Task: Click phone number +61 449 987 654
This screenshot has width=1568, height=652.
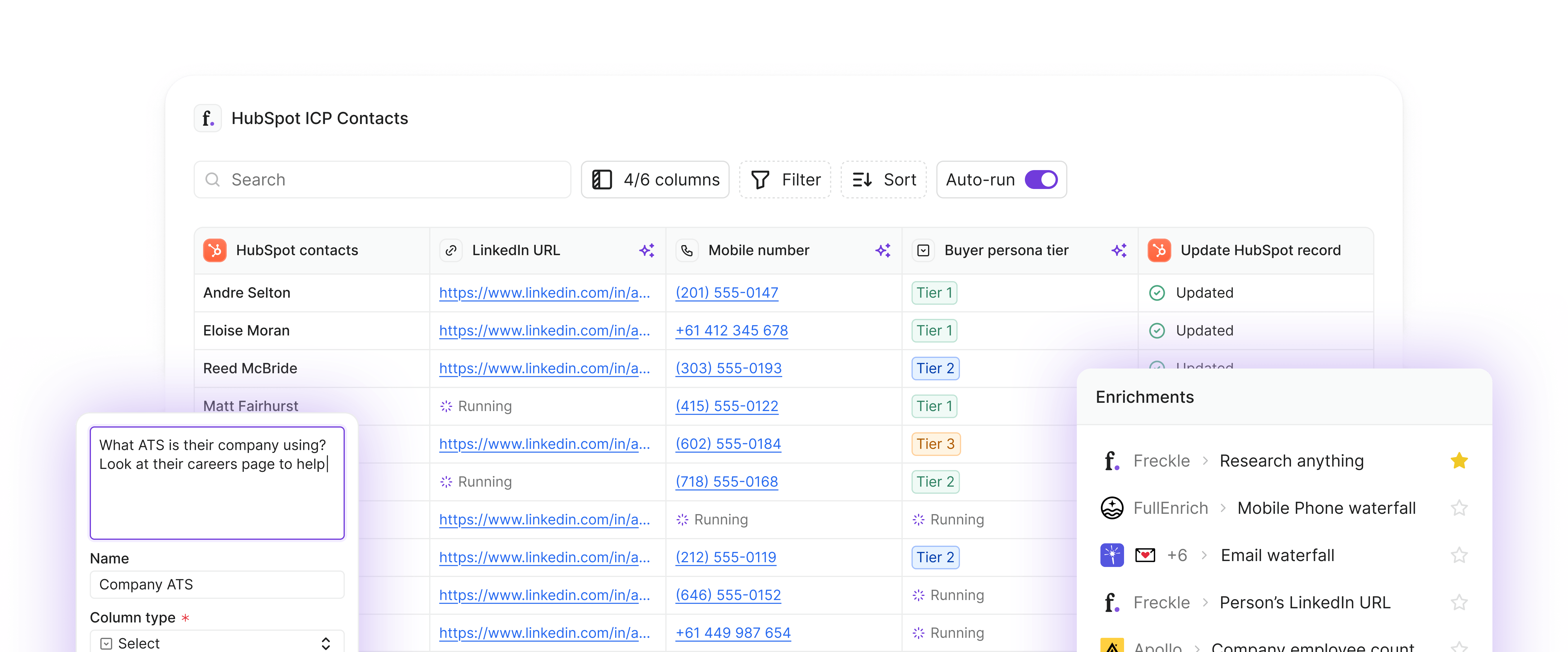Action: coord(733,633)
